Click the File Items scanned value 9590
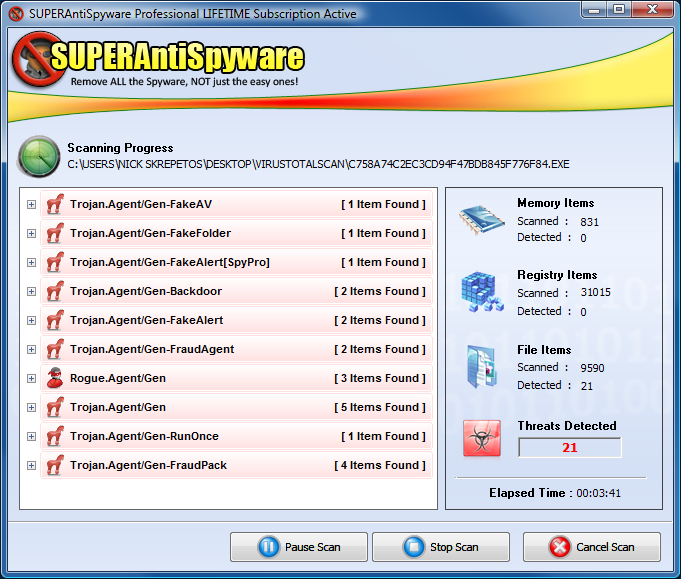 point(592,368)
